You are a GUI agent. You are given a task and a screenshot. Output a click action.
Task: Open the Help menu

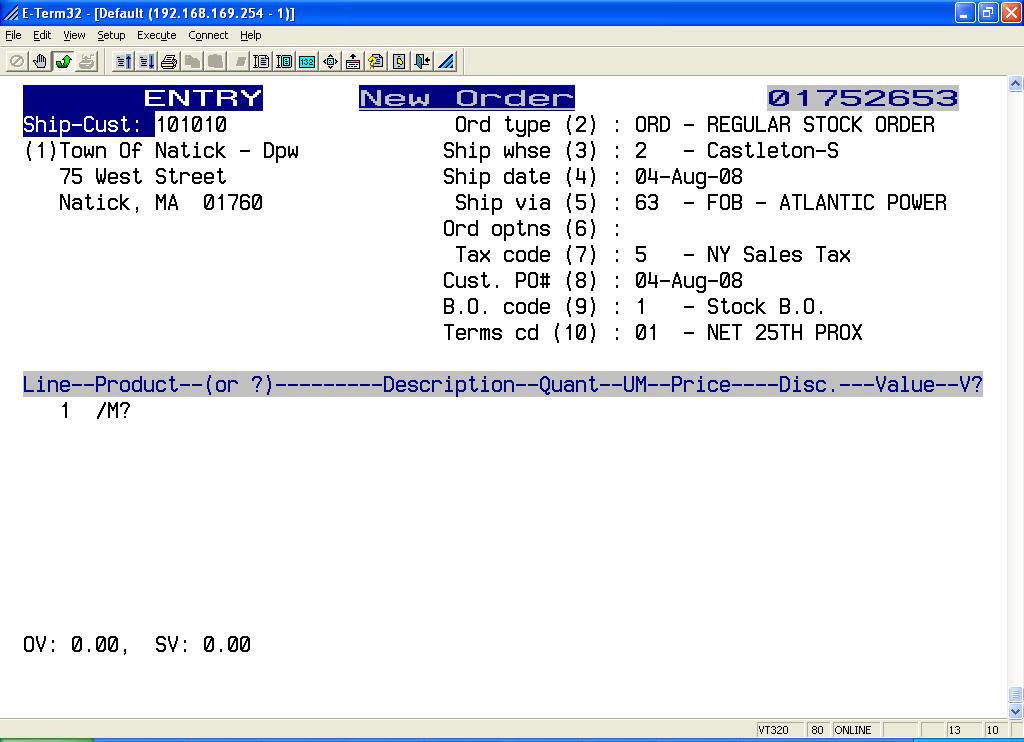click(x=250, y=35)
